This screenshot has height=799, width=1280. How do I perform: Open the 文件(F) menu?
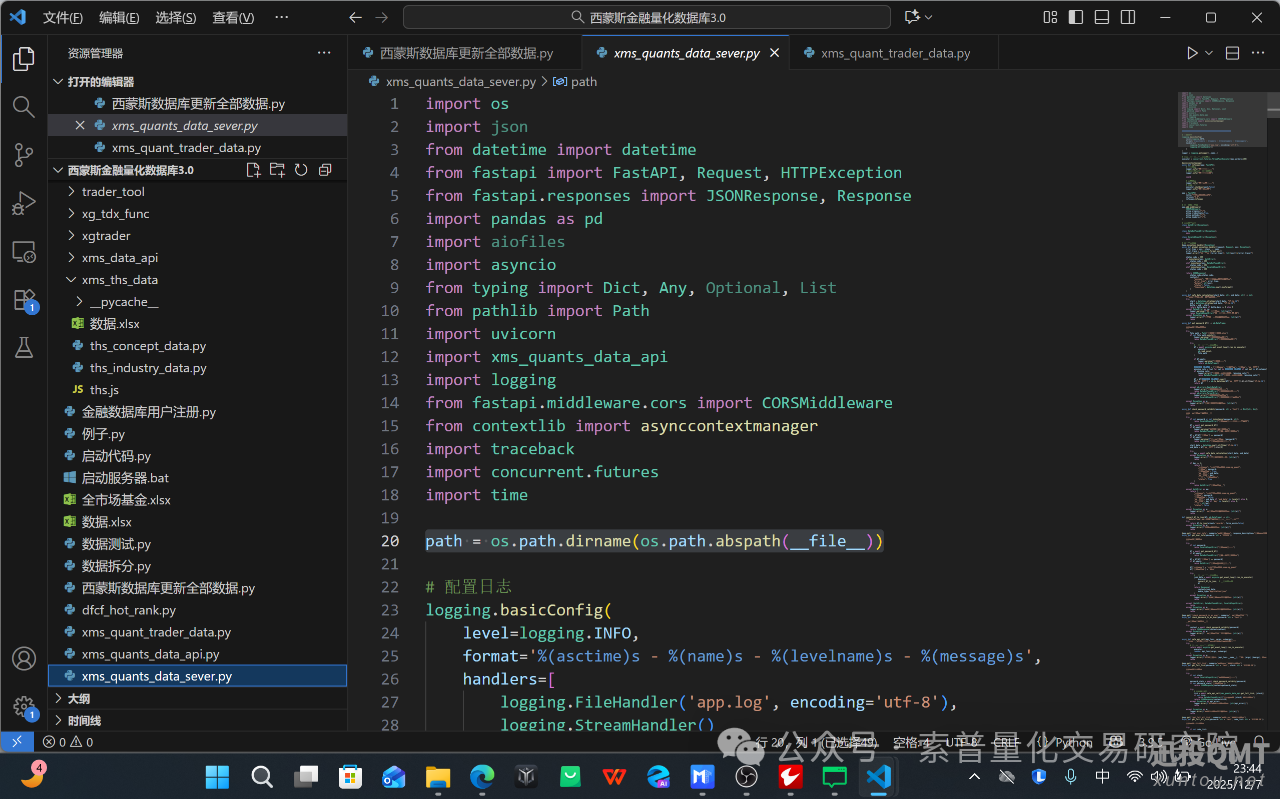coord(63,17)
